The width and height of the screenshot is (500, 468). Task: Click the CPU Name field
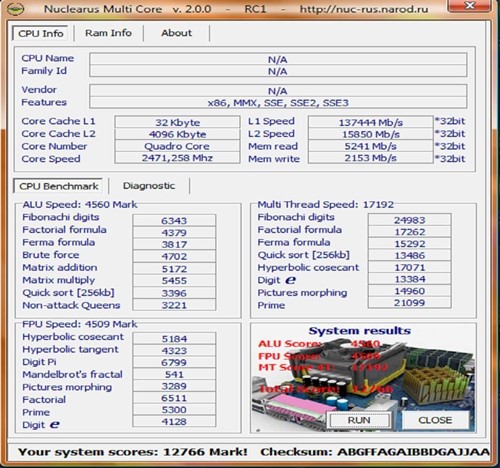coord(278,59)
